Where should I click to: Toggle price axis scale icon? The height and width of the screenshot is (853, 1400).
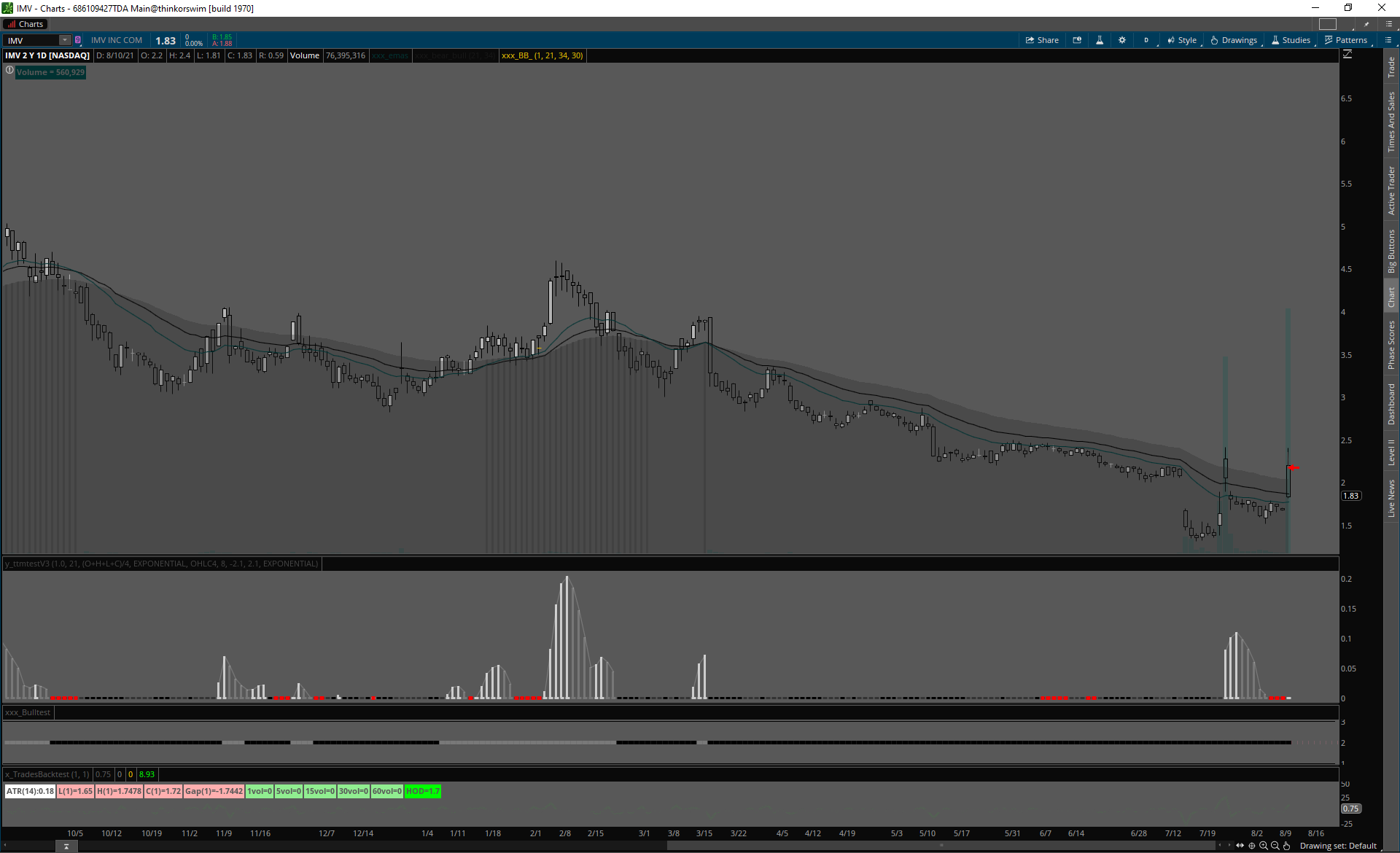pos(1347,55)
